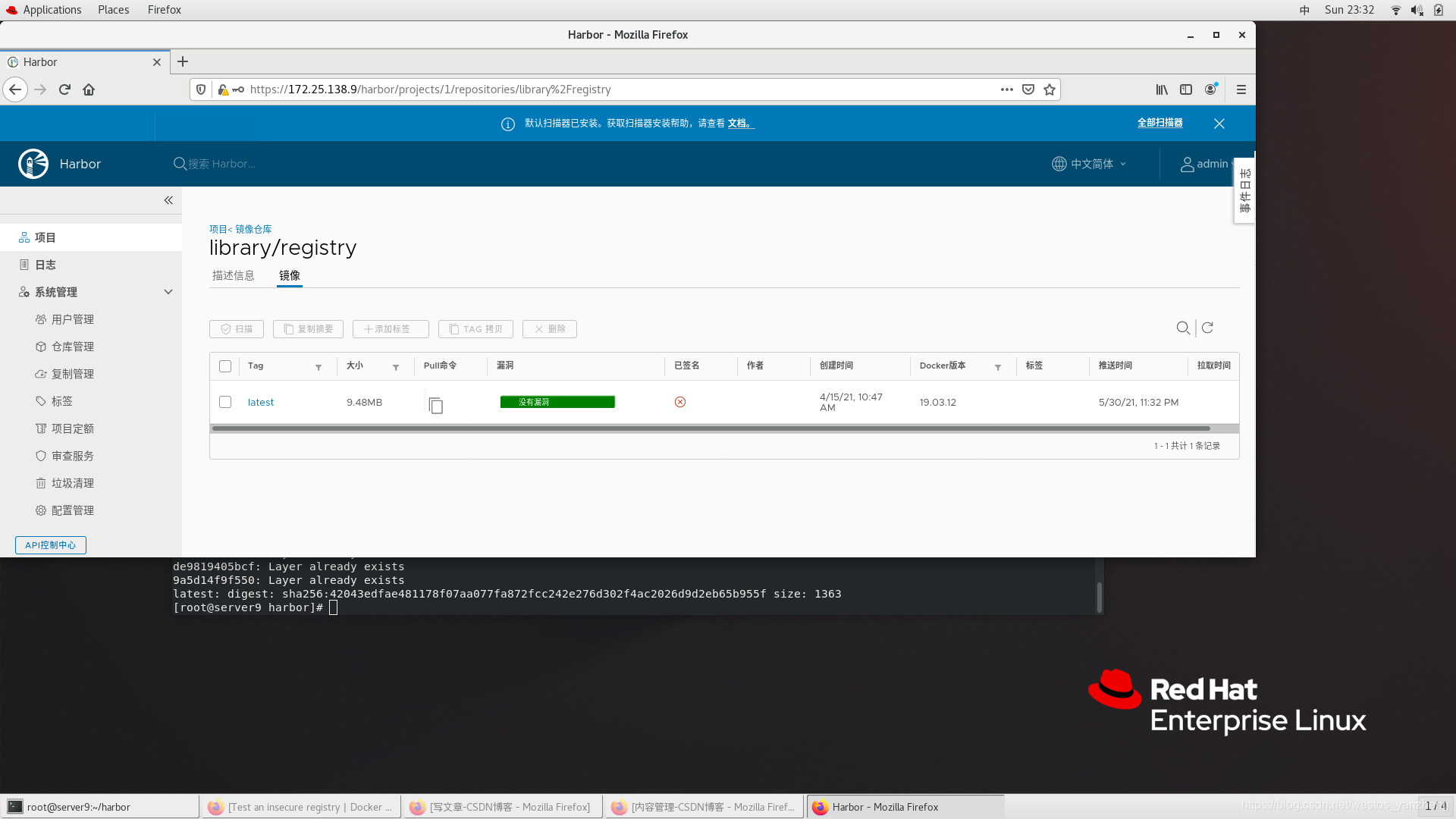Open system volume control
The image size is (1456, 819).
pyautogui.click(x=1417, y=10)
